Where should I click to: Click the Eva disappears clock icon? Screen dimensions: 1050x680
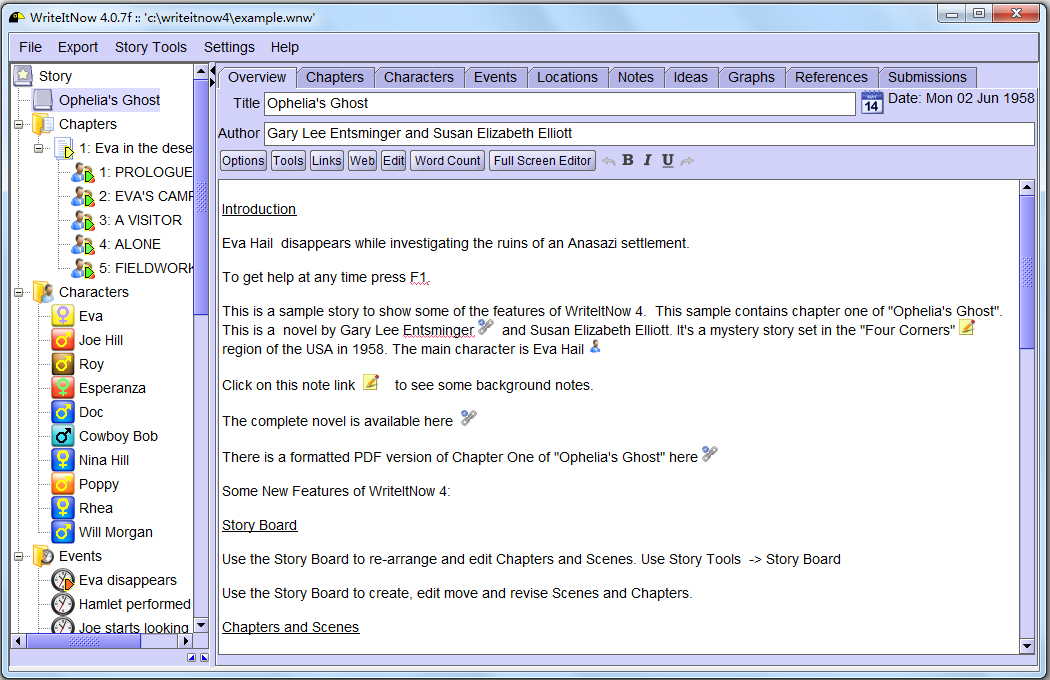click(x=63, y=580)
